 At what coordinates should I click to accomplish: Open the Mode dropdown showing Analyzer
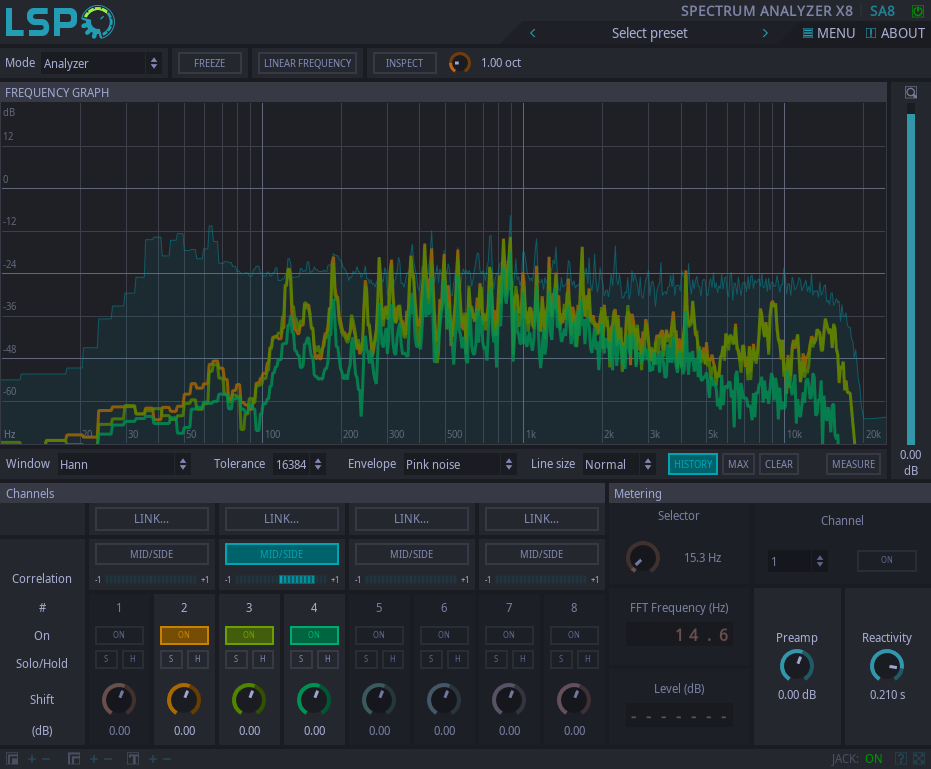(100, 63)
